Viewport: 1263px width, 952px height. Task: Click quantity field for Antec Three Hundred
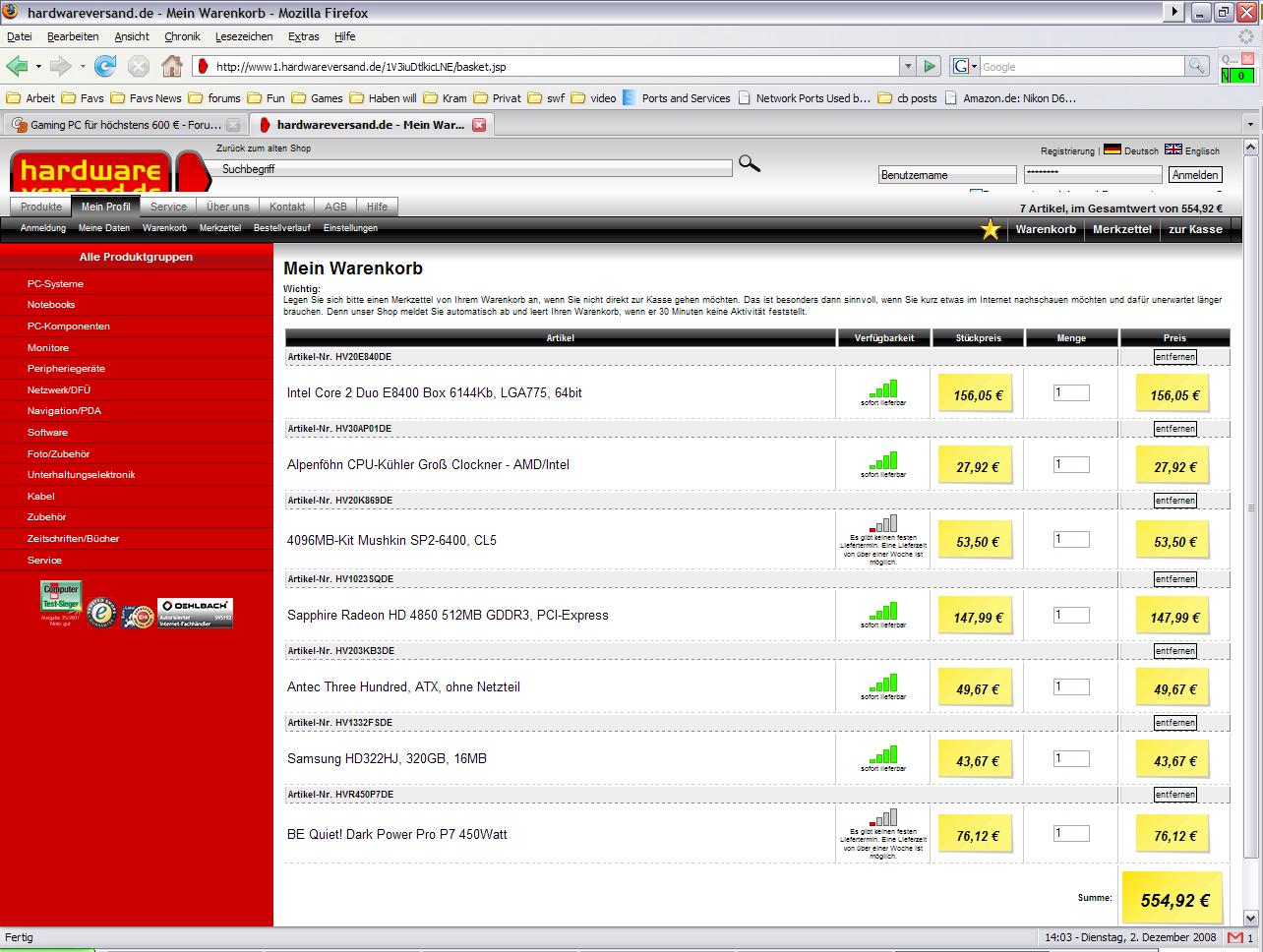1071,686
